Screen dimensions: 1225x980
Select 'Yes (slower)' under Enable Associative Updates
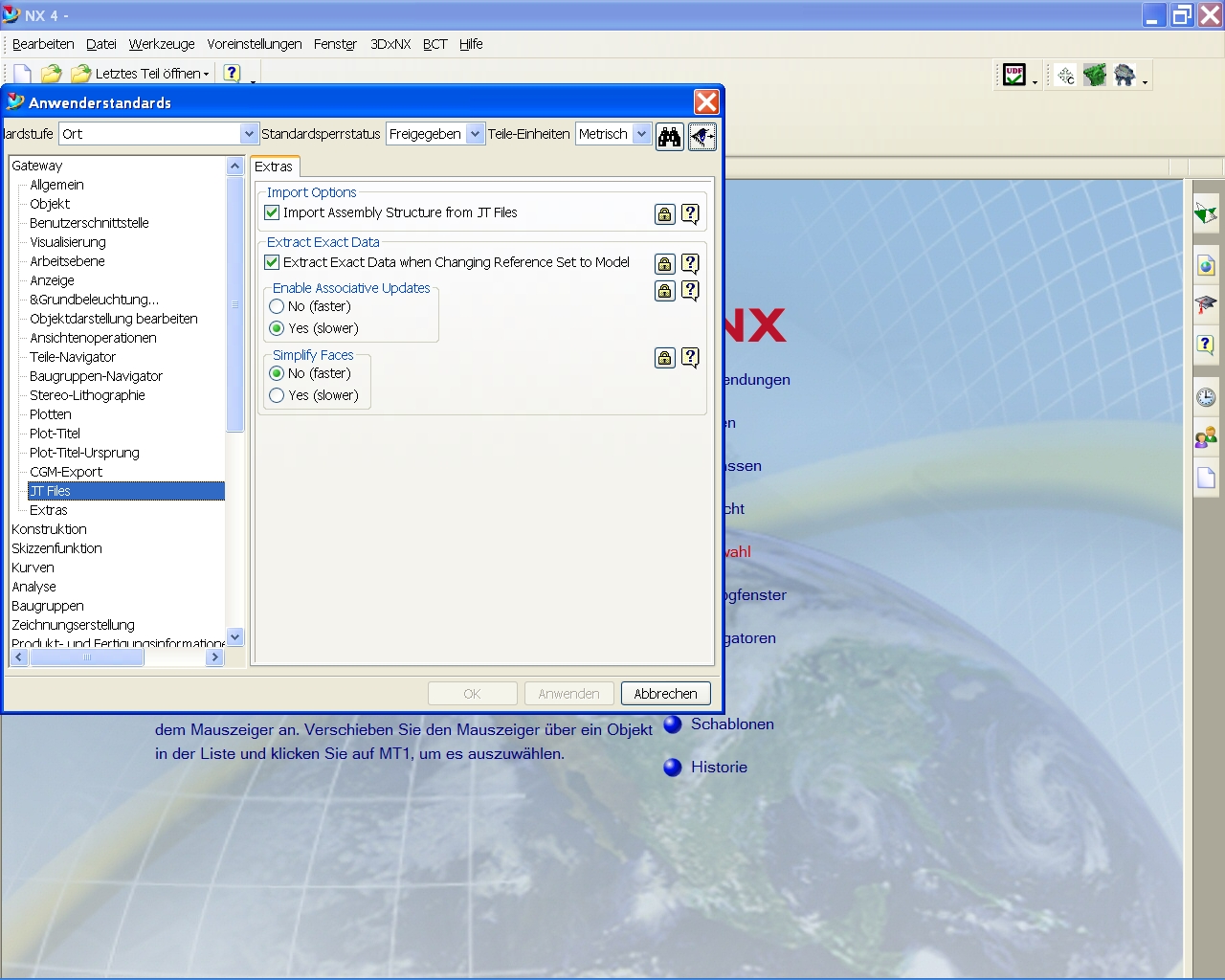(x=277, y=328)
